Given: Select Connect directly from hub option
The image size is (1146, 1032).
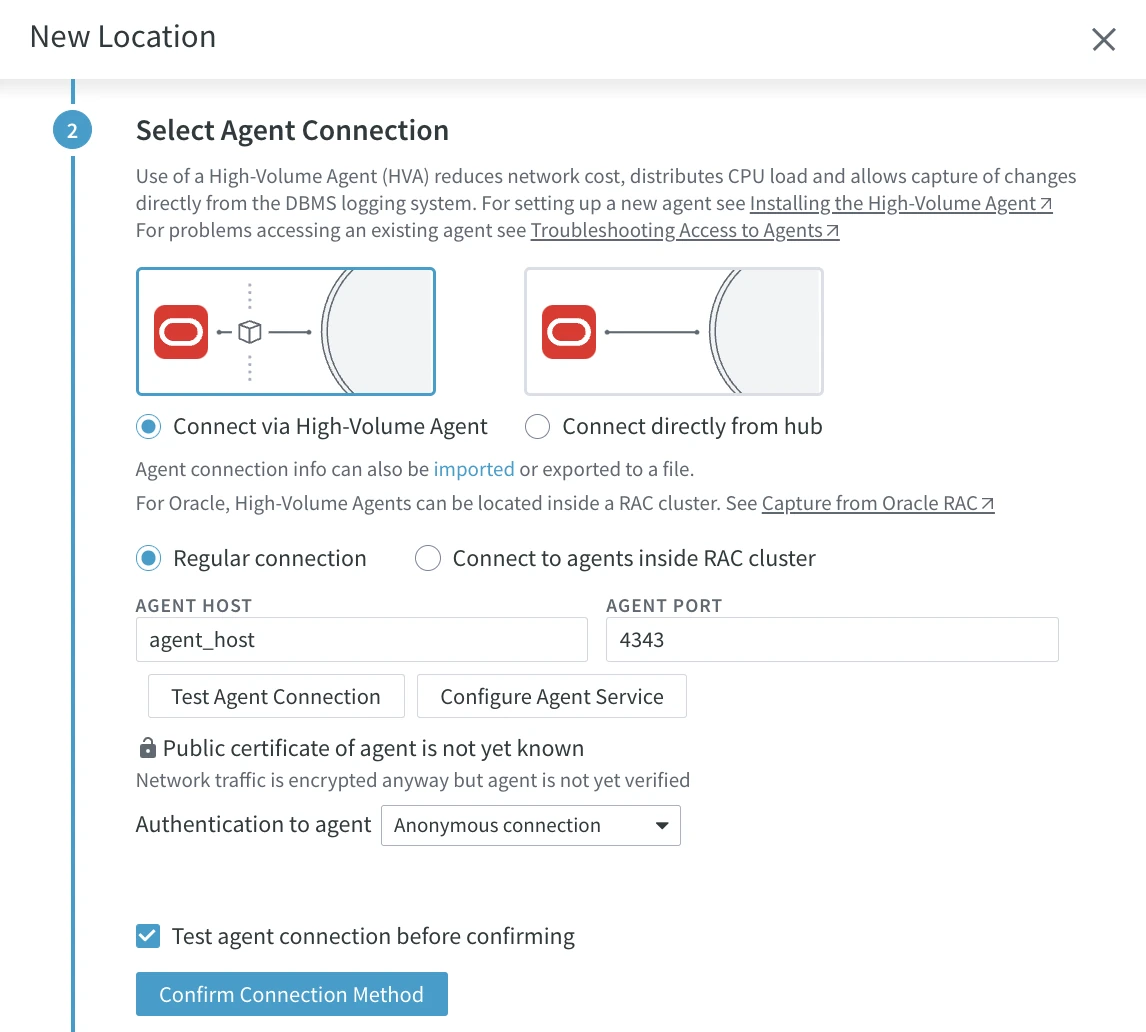Looking at the screenshot, I should click(x=537, y=426).
